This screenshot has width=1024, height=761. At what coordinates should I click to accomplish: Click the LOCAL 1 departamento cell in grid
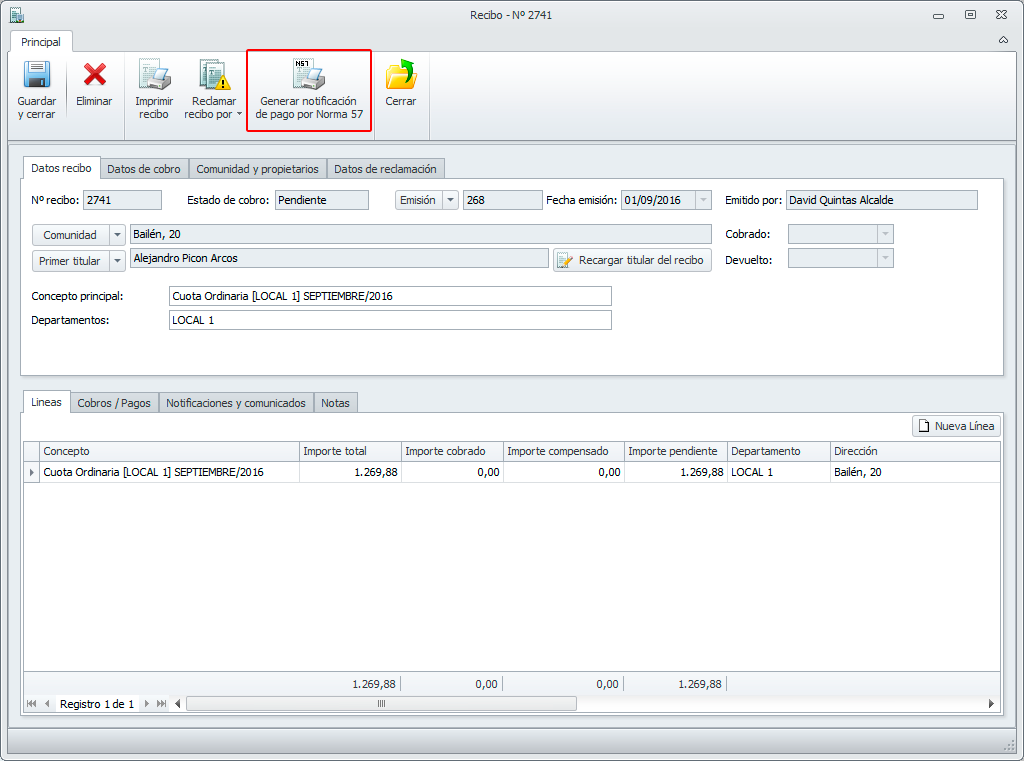778,472
